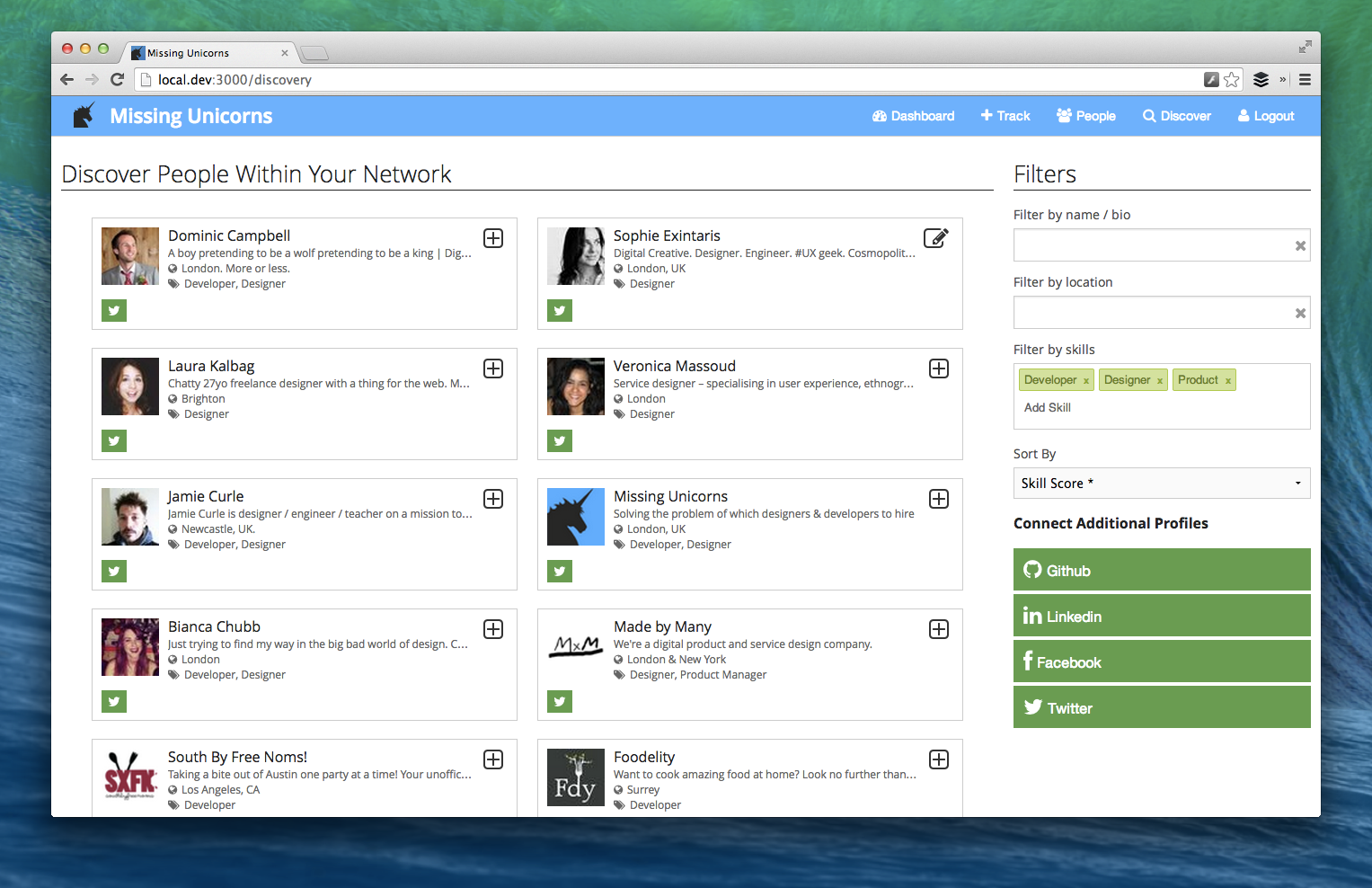Click the layers extension icon in toolbar
Screen dimensions: 1372x888
click(x=1261, y=80)
